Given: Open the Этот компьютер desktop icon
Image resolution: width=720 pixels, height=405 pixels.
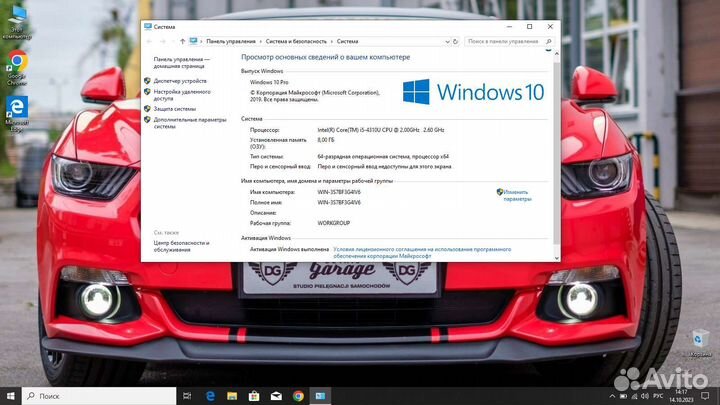Looking at the screenshot, I should (17, 21).
